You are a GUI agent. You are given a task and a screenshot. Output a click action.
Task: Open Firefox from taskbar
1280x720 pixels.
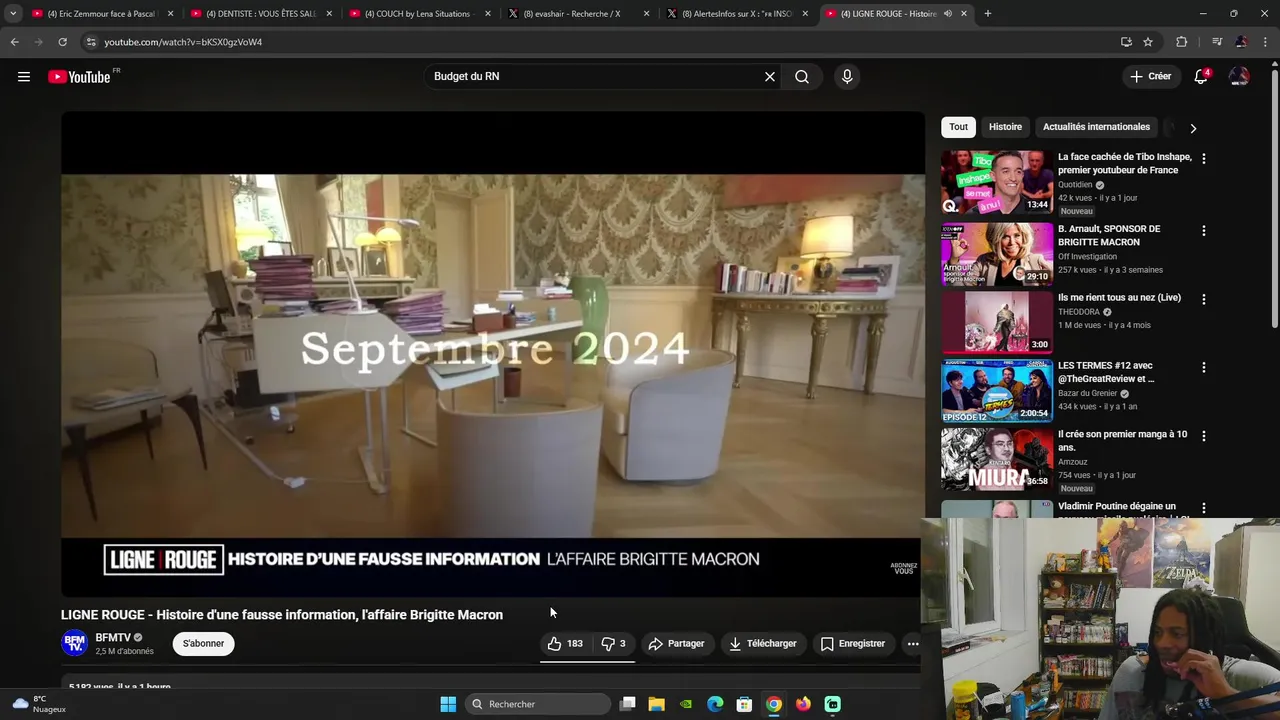click(803, 704)
